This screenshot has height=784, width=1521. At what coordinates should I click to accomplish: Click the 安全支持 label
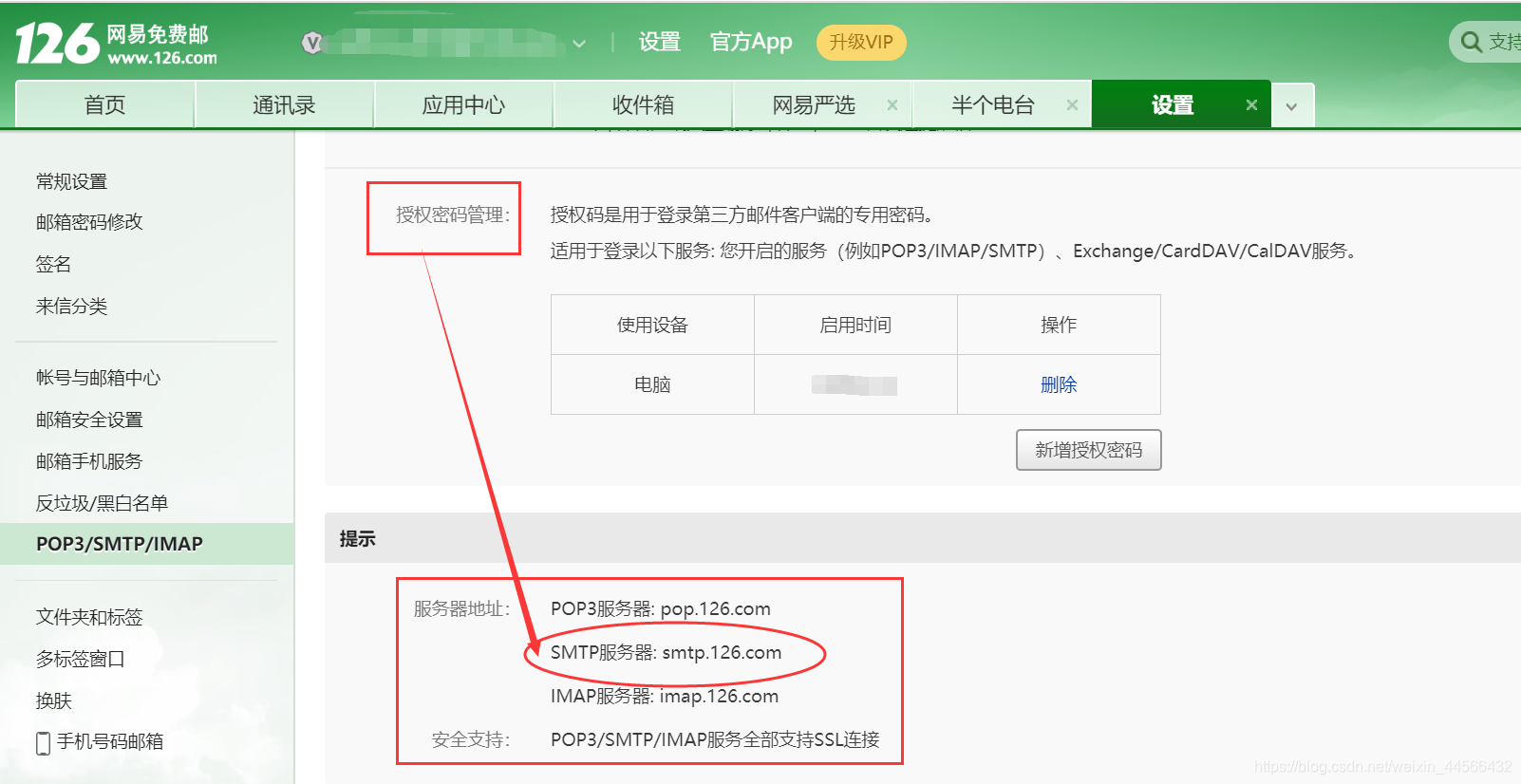pyautogui.click(x=471, y=739)
